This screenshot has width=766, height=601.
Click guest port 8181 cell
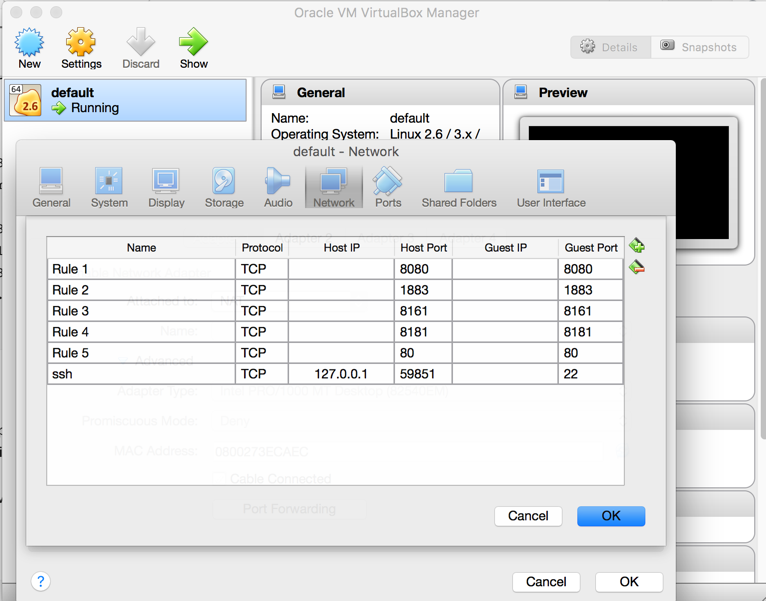coord(590,332)
